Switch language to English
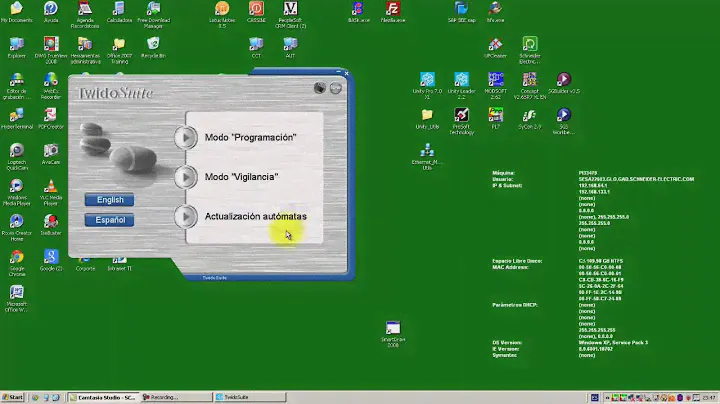Viewport: 720px width, 404px height. coord(110,200)
